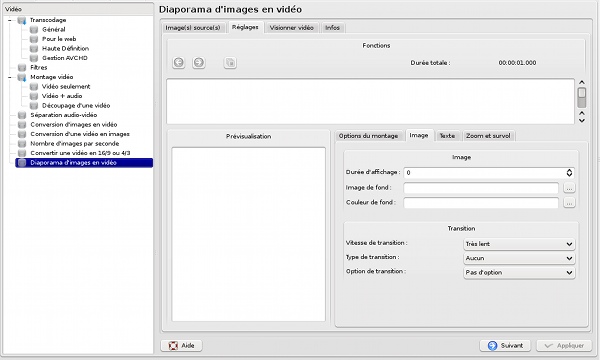Viewport: 600px width, 360px height.
Task: Open the Infos tab
Action: click(x=333, y=28)
